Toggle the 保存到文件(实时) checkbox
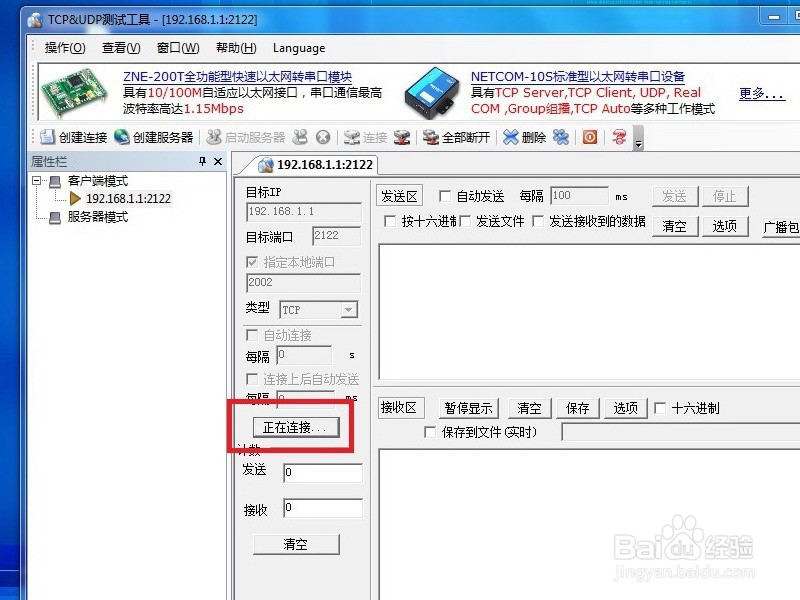 pos(430,433)
